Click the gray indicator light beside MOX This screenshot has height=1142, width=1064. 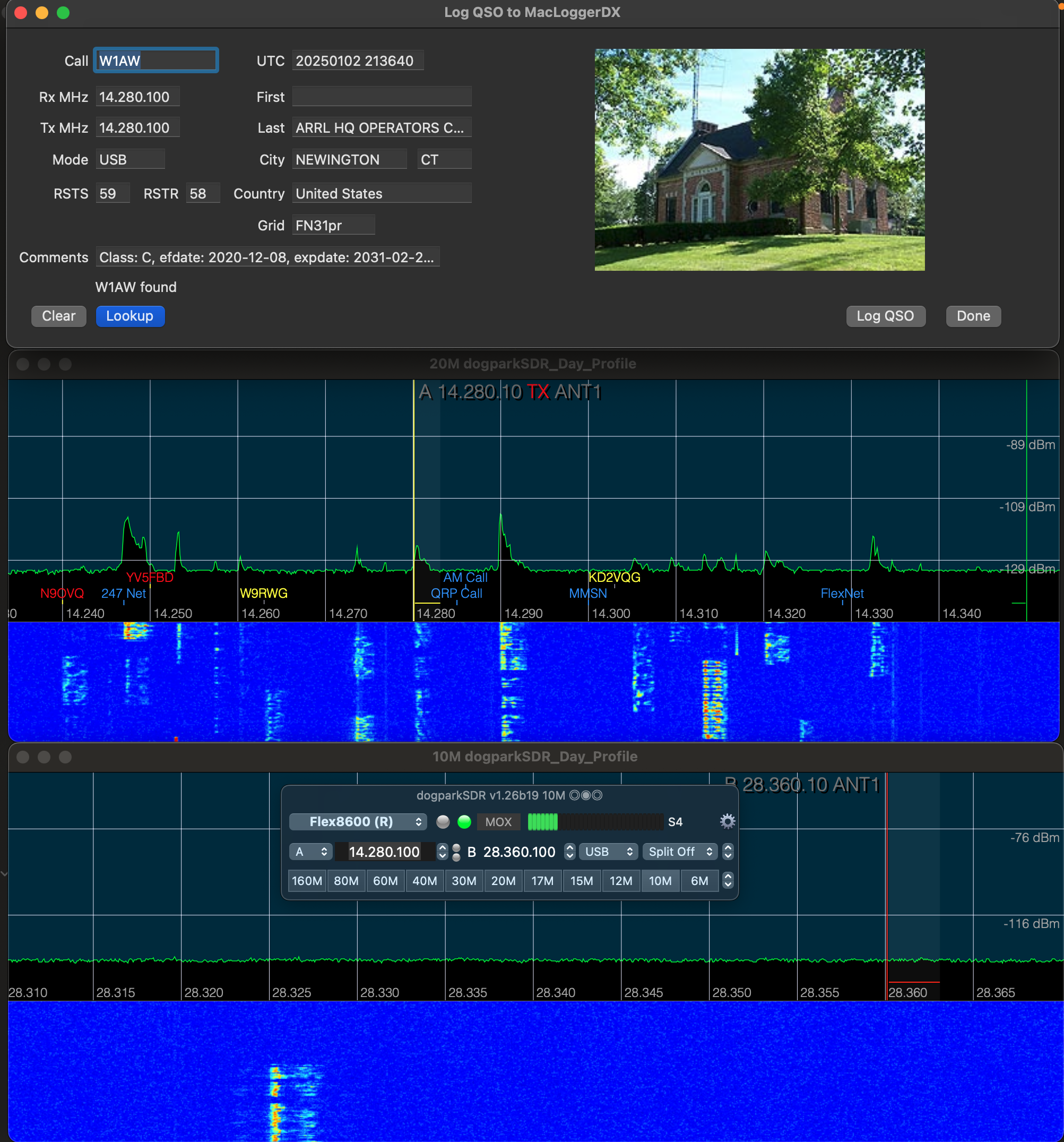click(x=443, y=821)
